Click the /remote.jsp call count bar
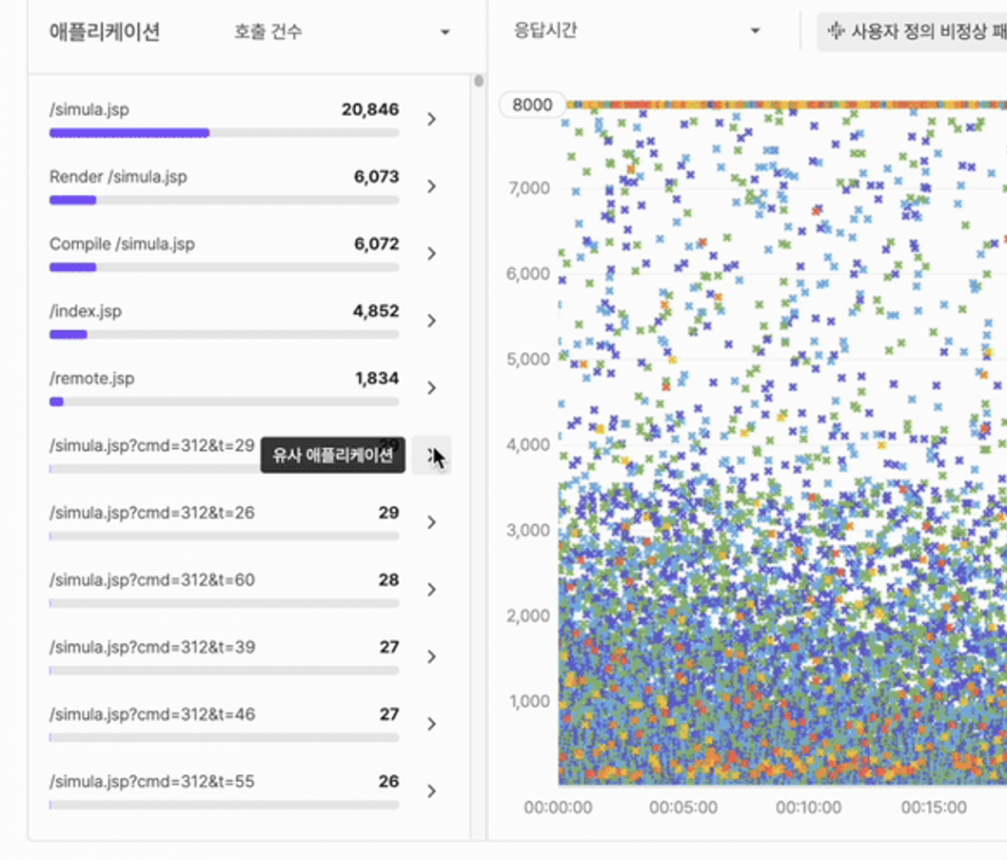The image size is (1007, 860). click(x=224, y=402)
